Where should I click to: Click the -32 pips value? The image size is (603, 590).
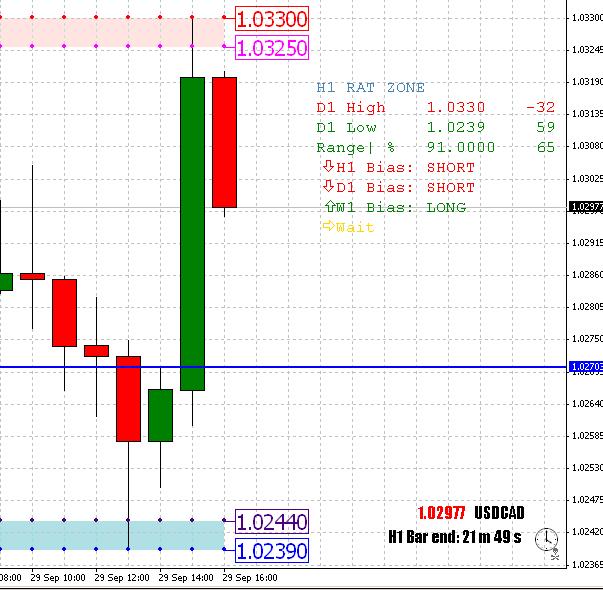point(540,107)
